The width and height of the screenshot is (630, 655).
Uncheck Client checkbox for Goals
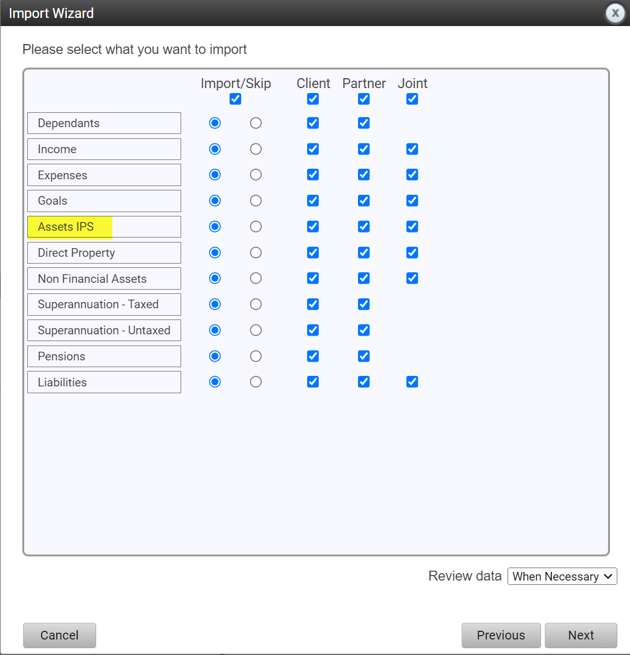(x=313, y=201)
